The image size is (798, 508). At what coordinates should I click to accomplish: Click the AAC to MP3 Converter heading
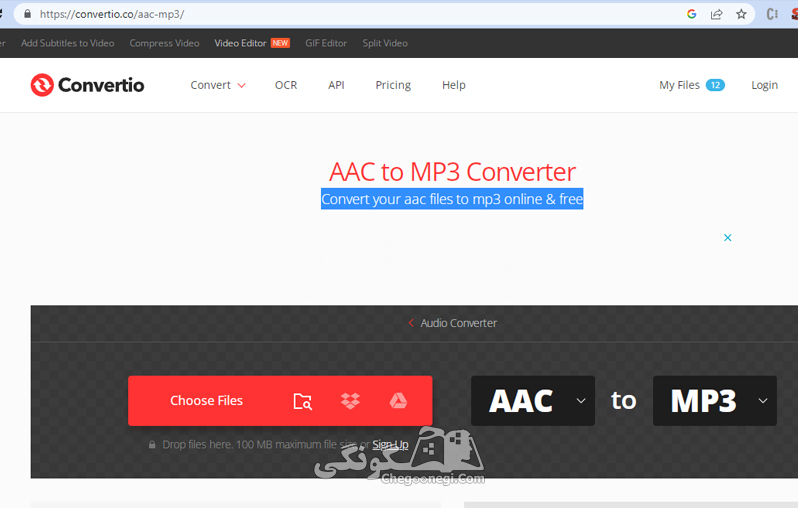tap(452, 172)
